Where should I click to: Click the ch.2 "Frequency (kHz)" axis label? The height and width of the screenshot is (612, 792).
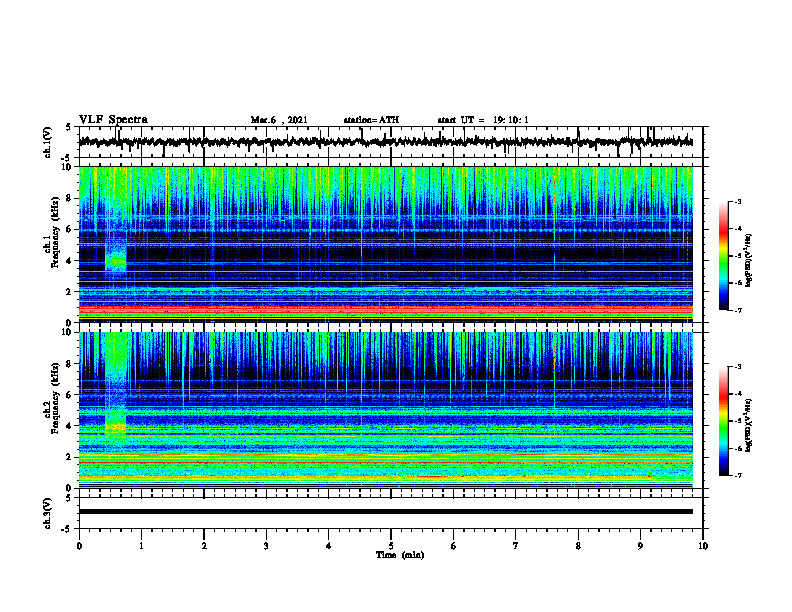(56, 398)
